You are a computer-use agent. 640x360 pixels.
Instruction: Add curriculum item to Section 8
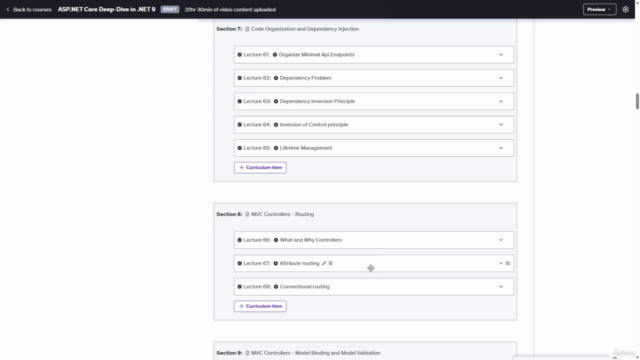click(x=260, y=306)
